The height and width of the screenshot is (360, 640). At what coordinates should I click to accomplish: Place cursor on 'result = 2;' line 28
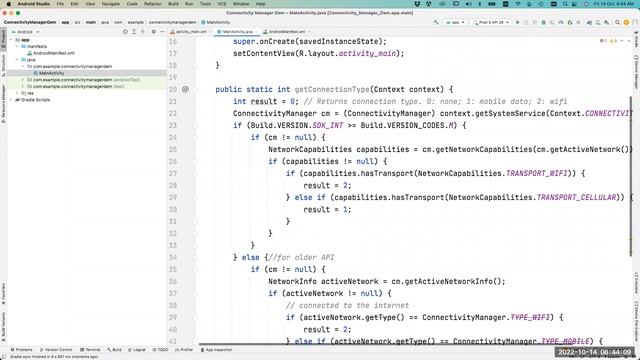click(x=327, y=185)
